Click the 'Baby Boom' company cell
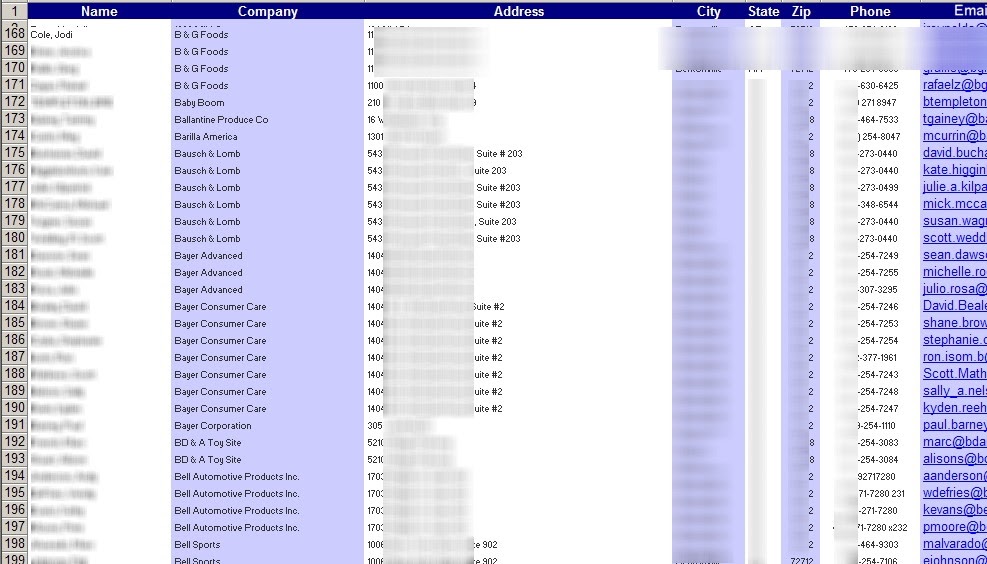This screenshot has width=987, height=564. [x=199, y=103]
